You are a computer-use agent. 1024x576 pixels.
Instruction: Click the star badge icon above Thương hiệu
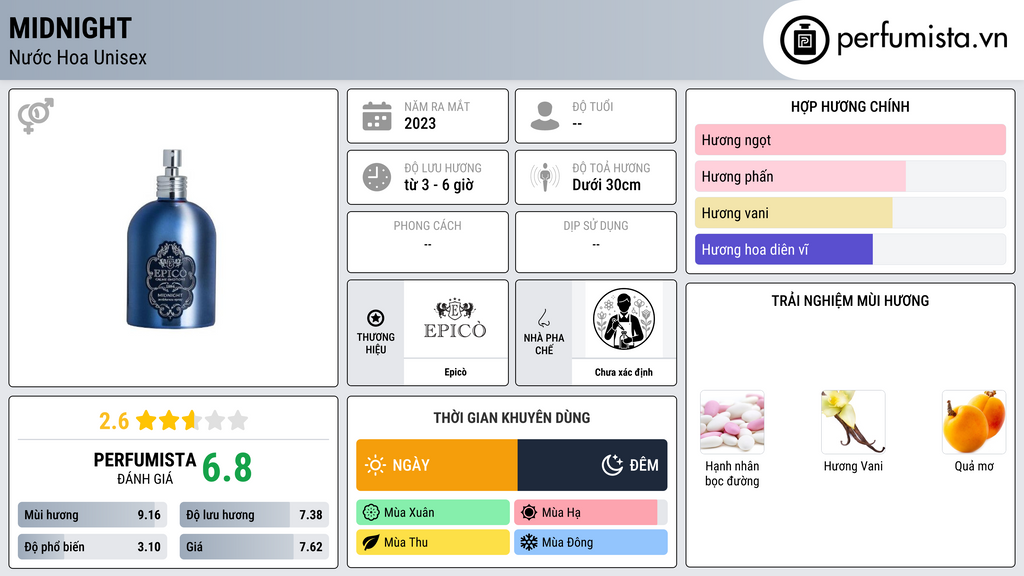376,318
